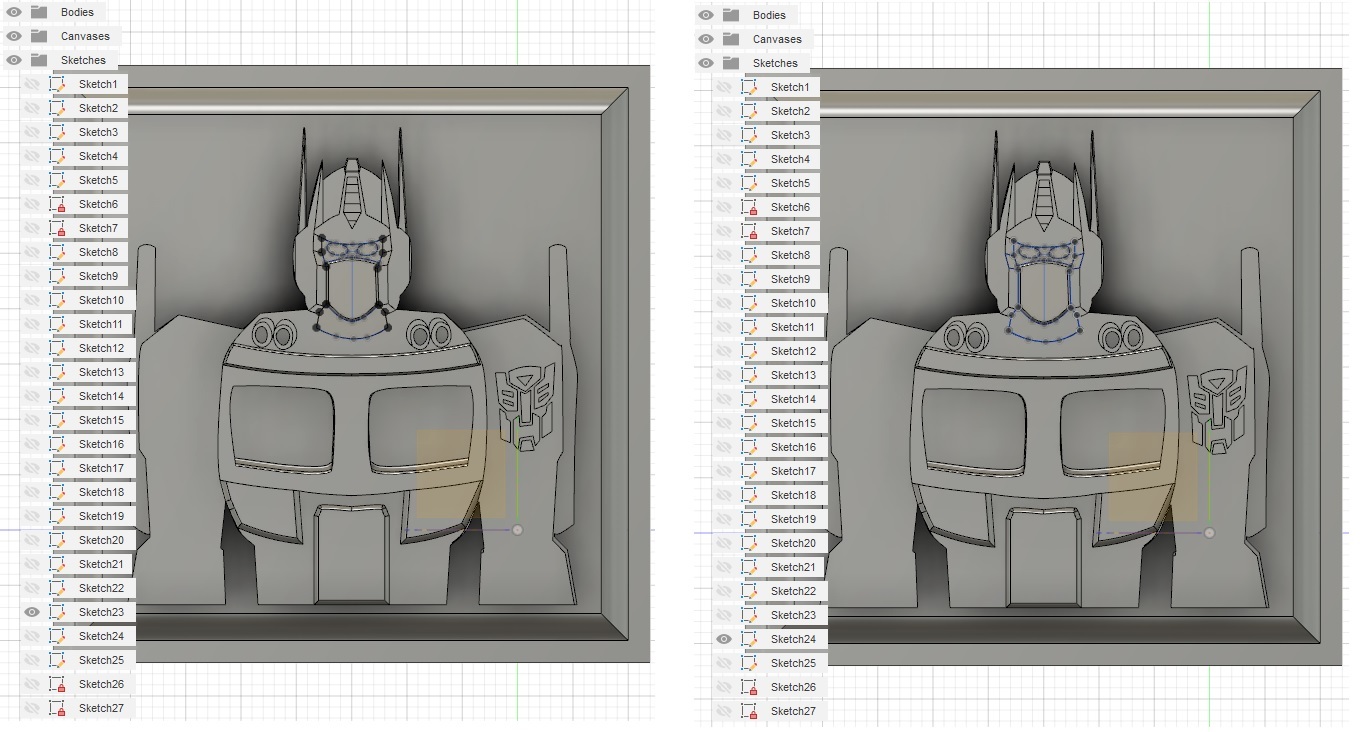Select the Sketch10 sketch icon in left panel
Screen dimensions: 1360x732
(58, 300)
